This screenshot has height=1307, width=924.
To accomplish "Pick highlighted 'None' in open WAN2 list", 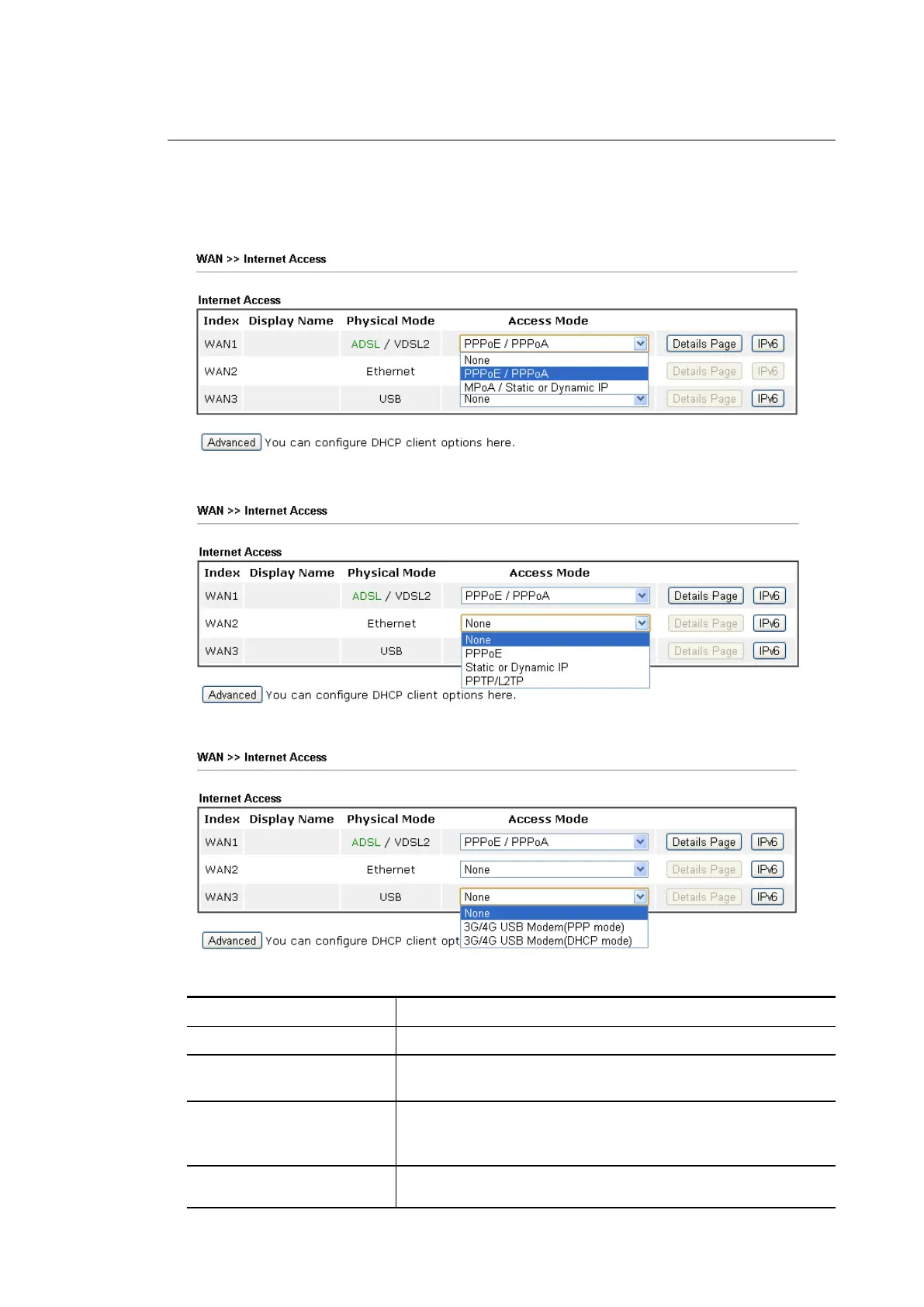I will pyautogui.click(x=555, y=640).
